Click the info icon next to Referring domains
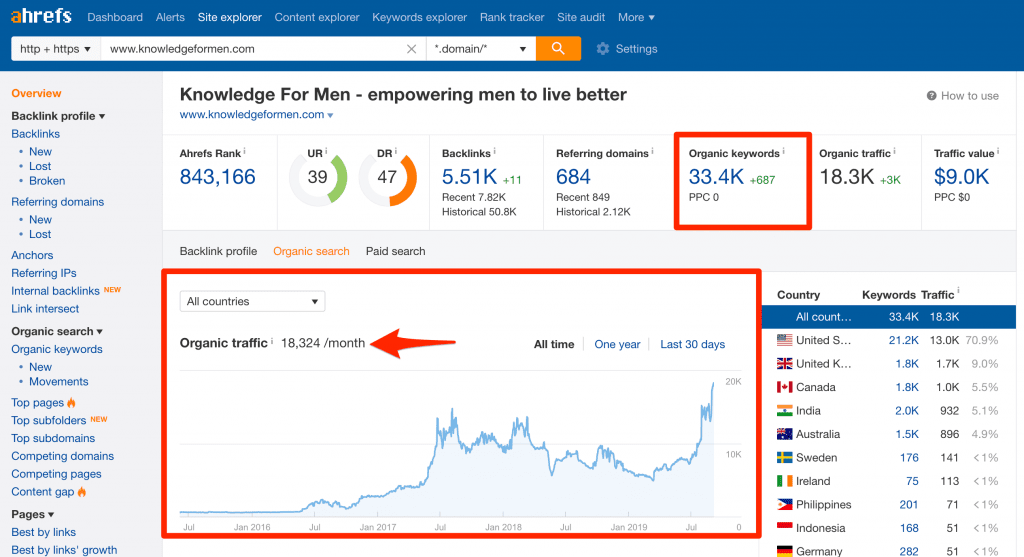Screen dimensions: 1024x557 [x=652, y=151]
